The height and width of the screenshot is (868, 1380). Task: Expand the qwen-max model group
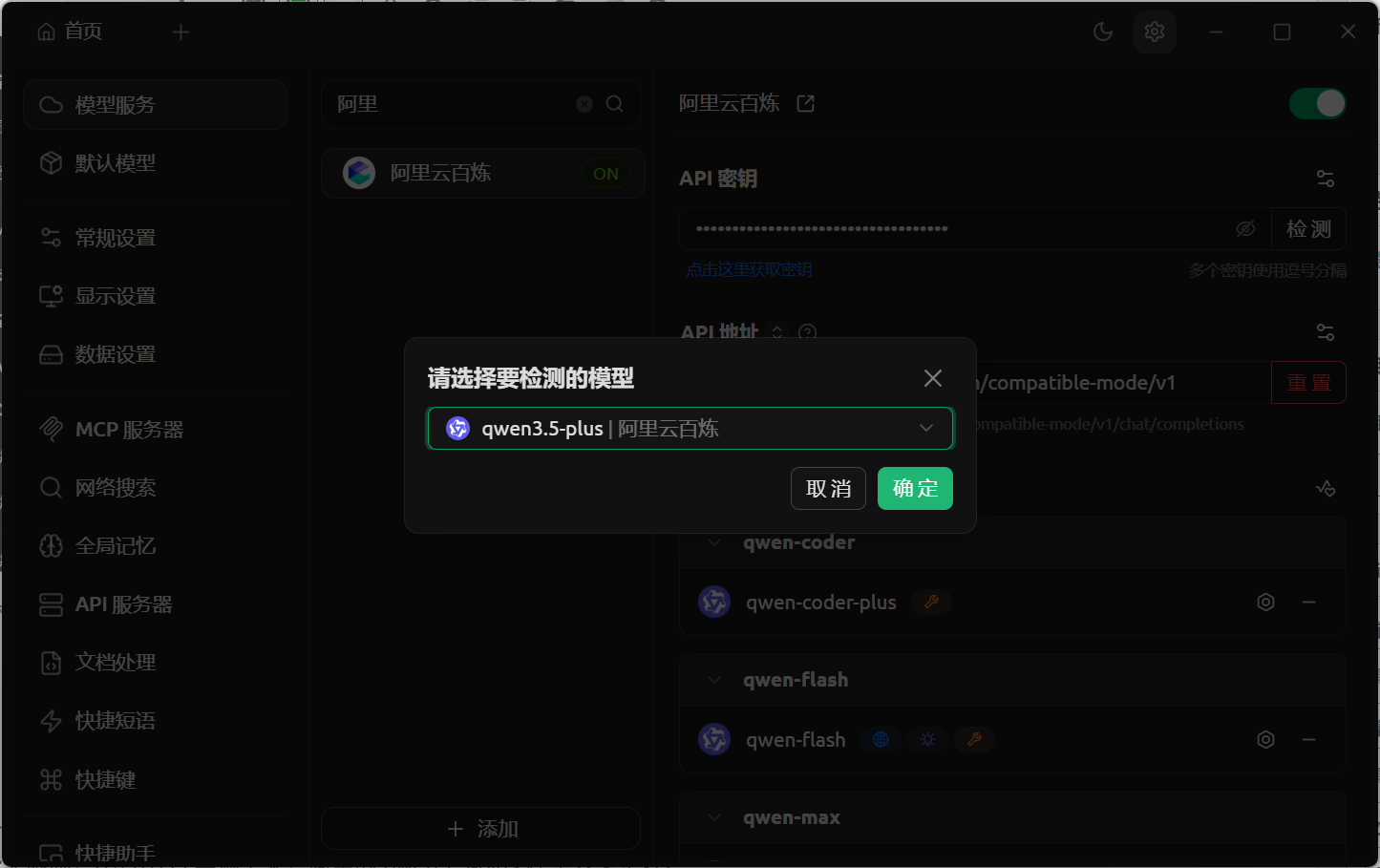pyautogui.click(x=712, y=816)
